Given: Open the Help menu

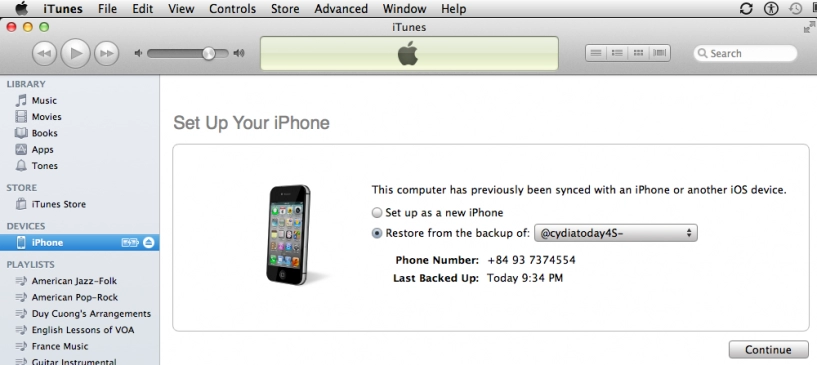Looking at the screenshot, I should pyautogui.click(x=453, y=9).
